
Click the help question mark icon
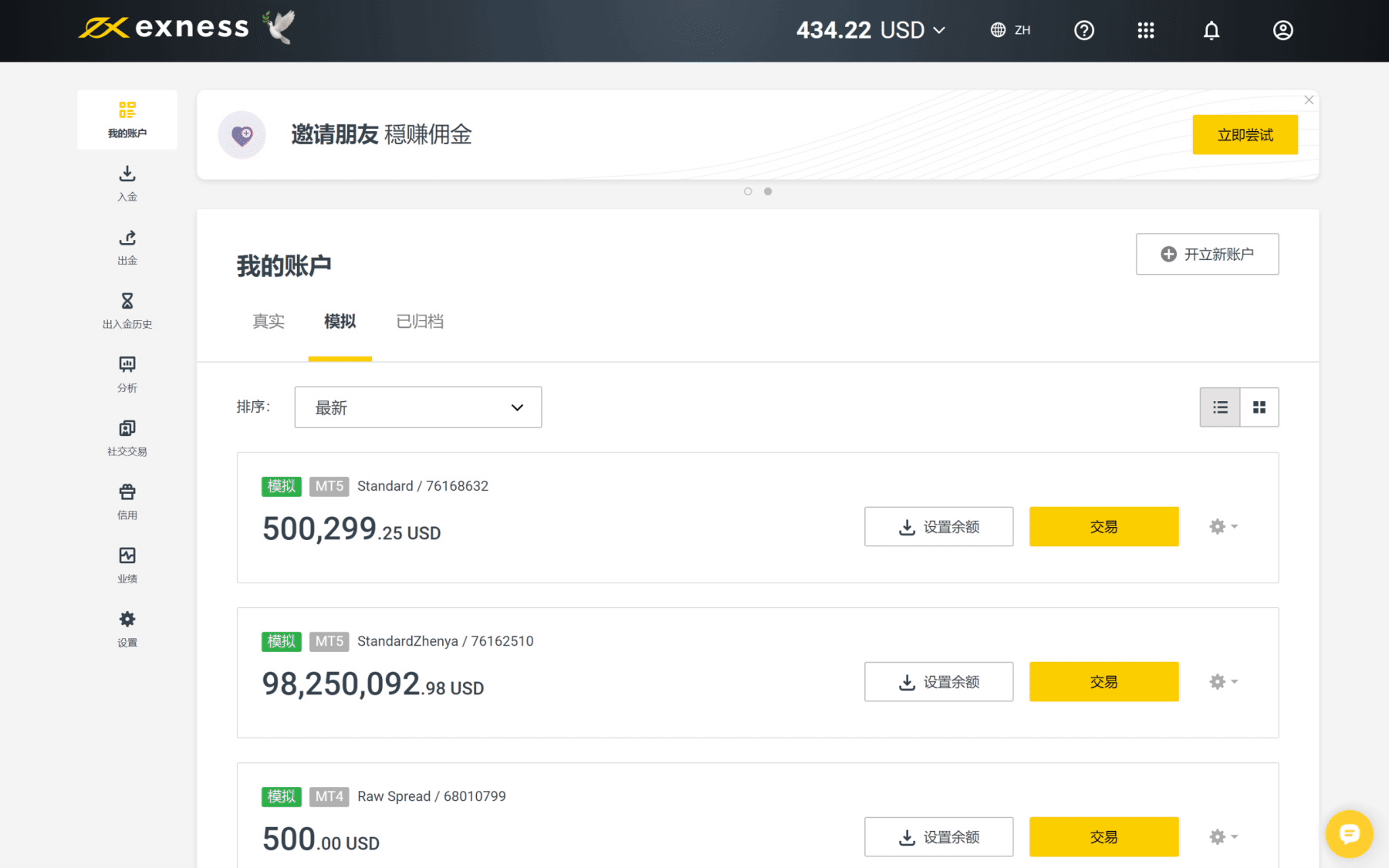pyautogui.click(x=1084, y=30)
